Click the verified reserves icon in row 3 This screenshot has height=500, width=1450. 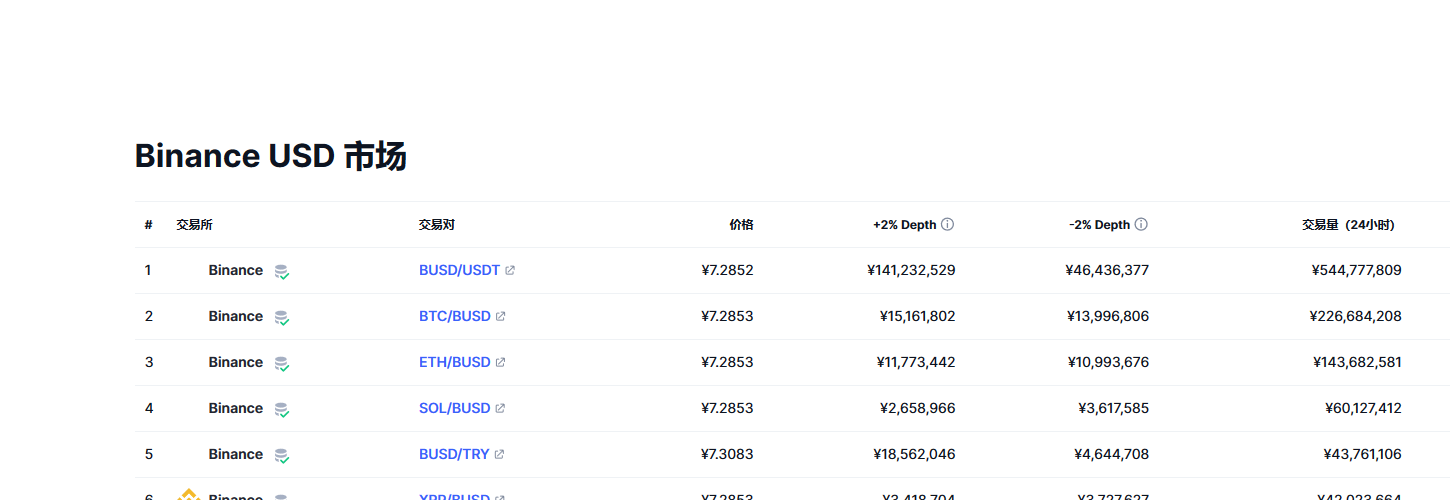282,363
